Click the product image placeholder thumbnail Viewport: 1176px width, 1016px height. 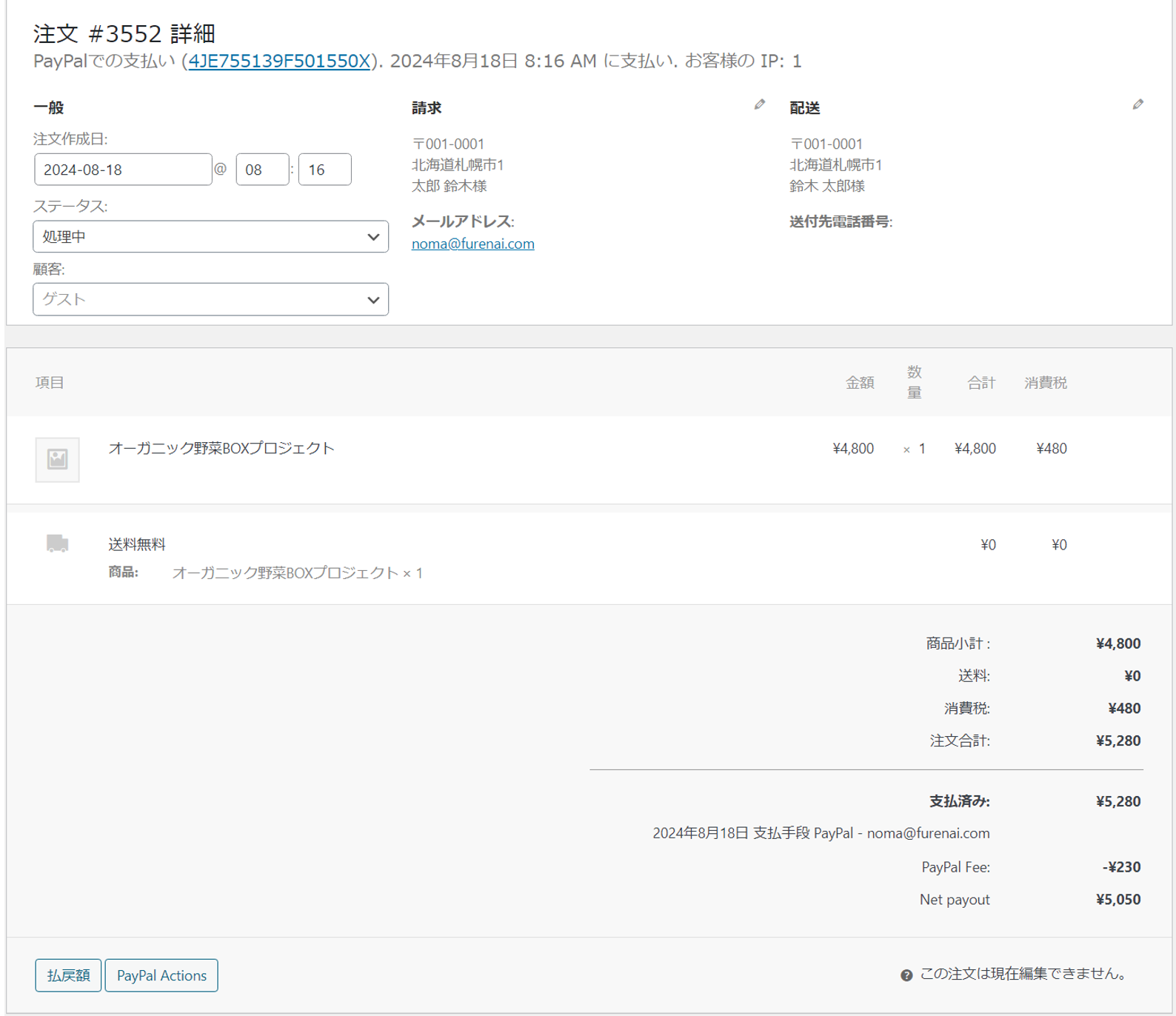(58, 459)
